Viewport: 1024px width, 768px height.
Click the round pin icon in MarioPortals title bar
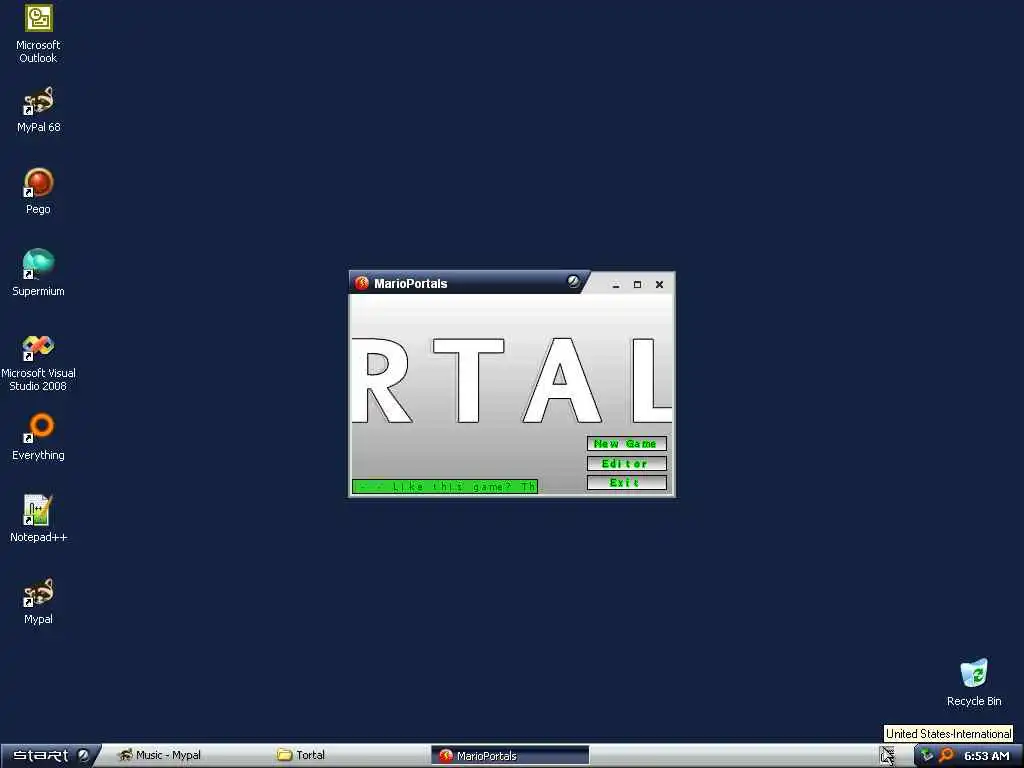[x=573, y=281]
